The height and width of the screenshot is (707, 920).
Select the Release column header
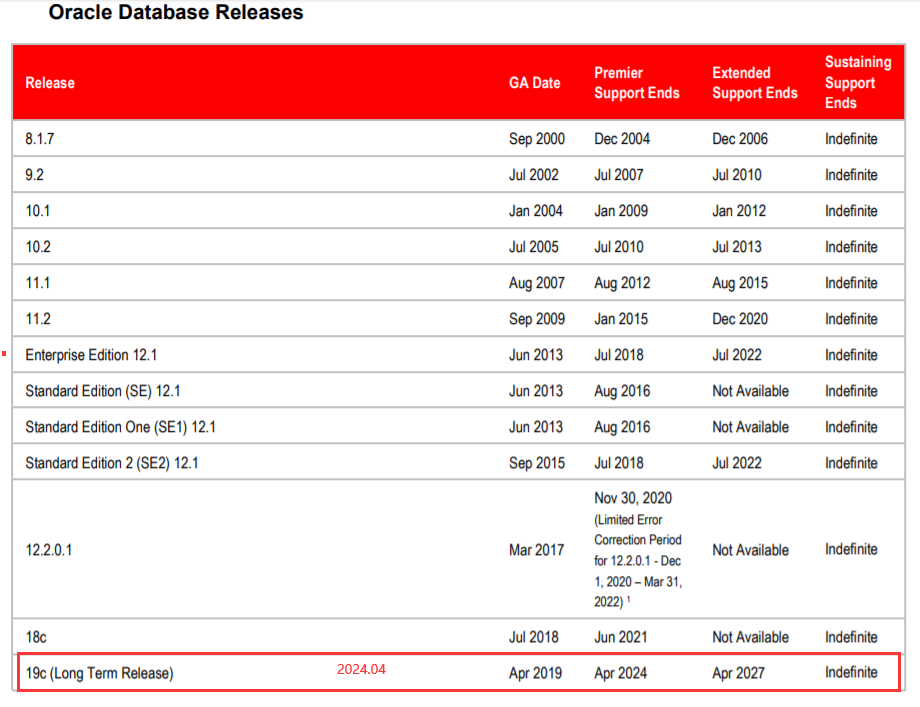click(x=50, y=83)
